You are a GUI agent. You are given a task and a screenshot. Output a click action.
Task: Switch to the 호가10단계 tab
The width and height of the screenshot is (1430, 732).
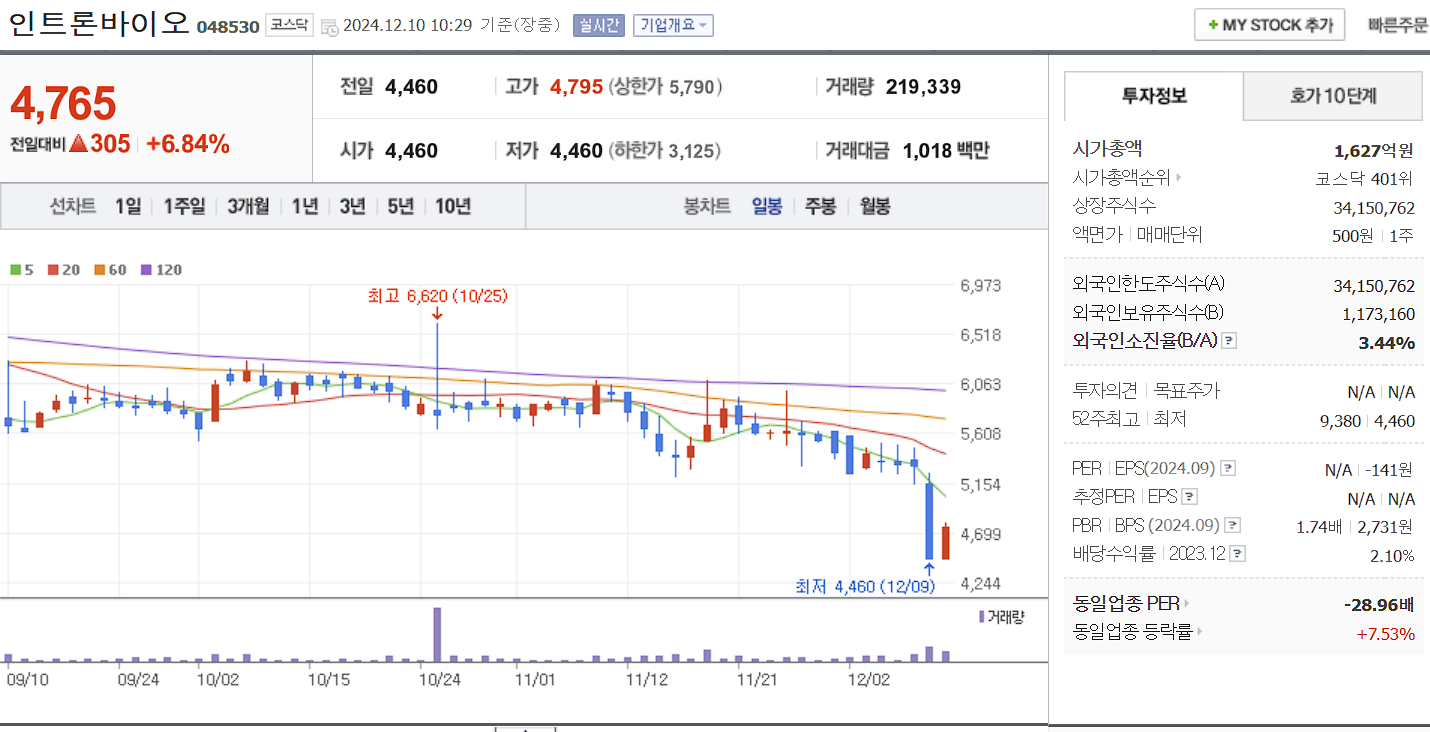point(1333,97)
